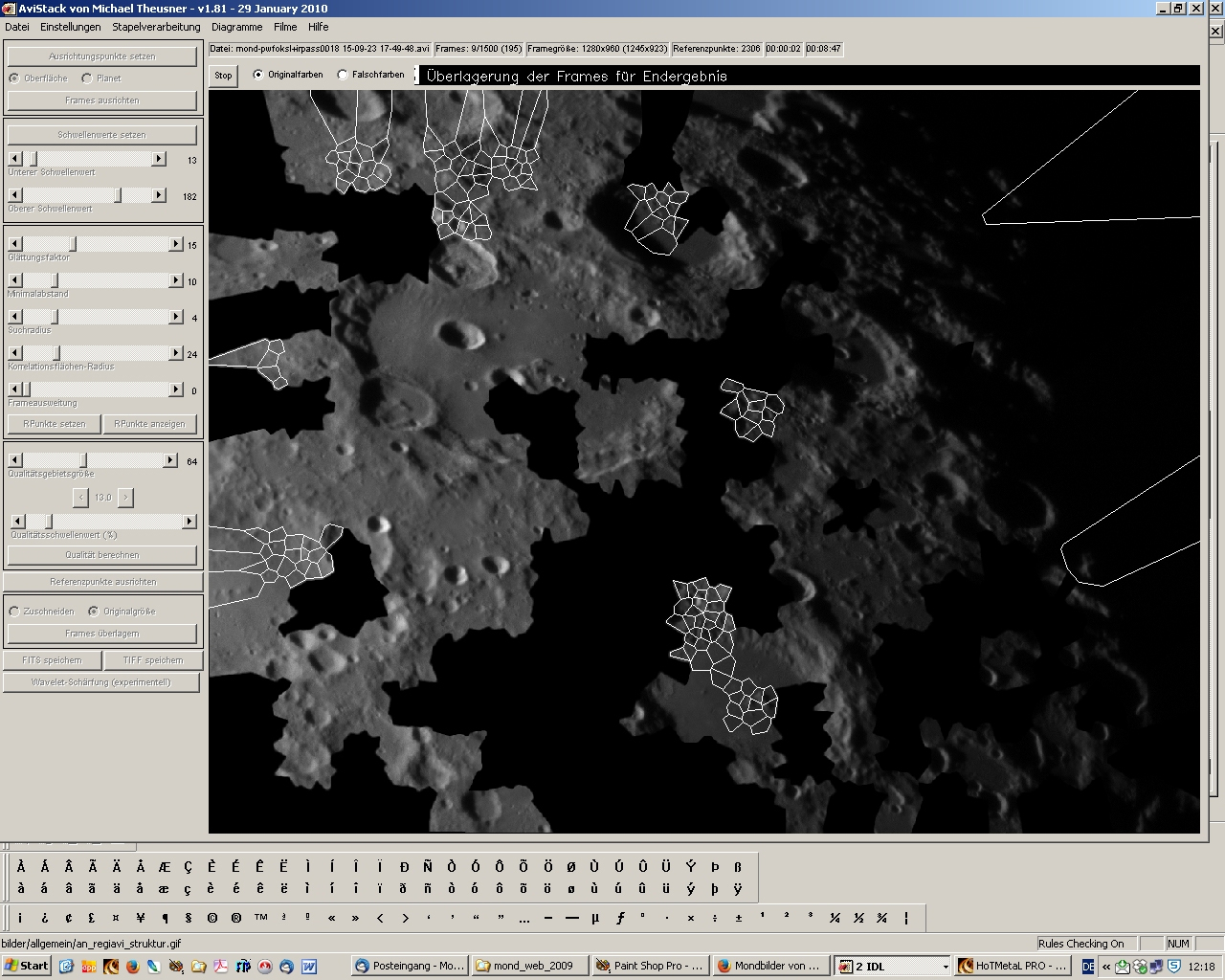
Task: Click the > stepper next to 13.0
Action: pos(126,498)
